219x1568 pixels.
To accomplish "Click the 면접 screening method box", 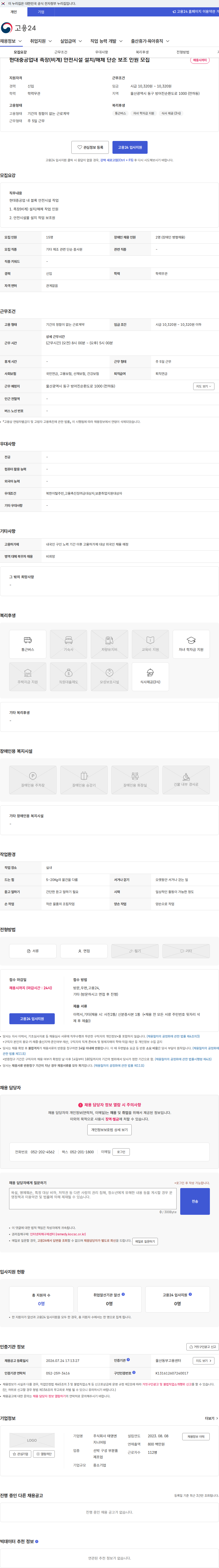I will 84,951.
